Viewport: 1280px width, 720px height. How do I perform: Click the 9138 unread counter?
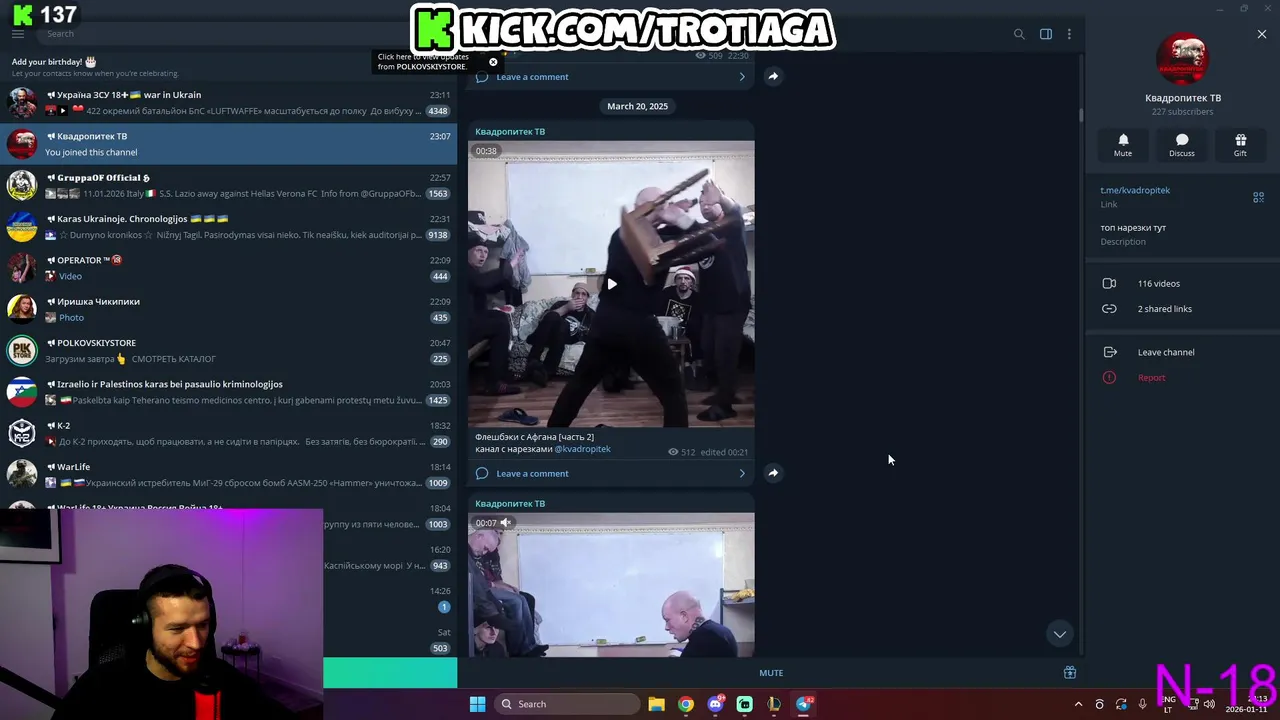point(438,235)
